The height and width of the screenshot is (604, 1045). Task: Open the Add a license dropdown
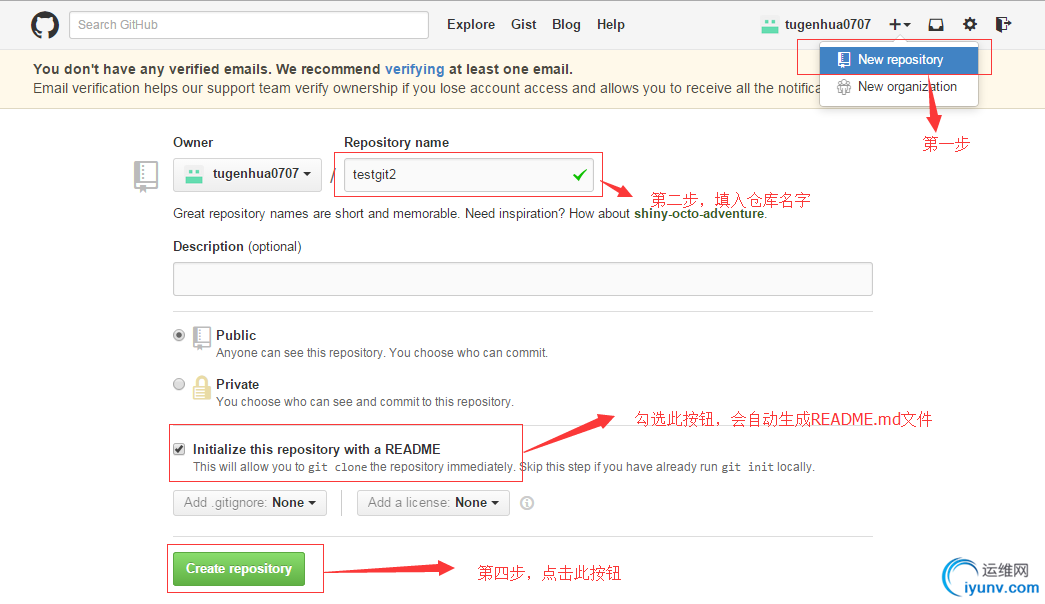click(433, 503)
